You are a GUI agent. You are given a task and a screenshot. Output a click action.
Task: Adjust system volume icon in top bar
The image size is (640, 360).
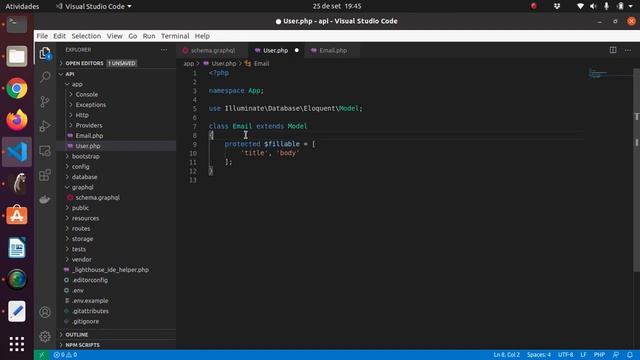point(593,6)
